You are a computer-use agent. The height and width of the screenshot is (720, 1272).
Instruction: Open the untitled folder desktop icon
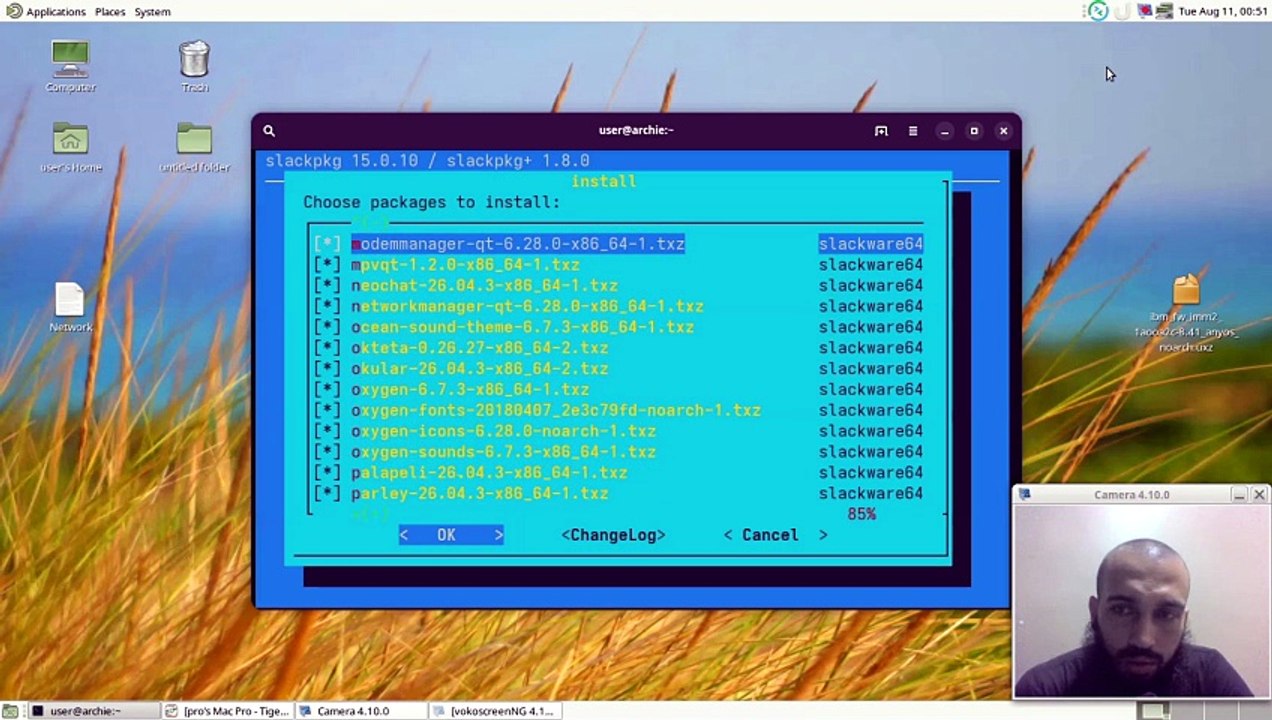point(195,147)
